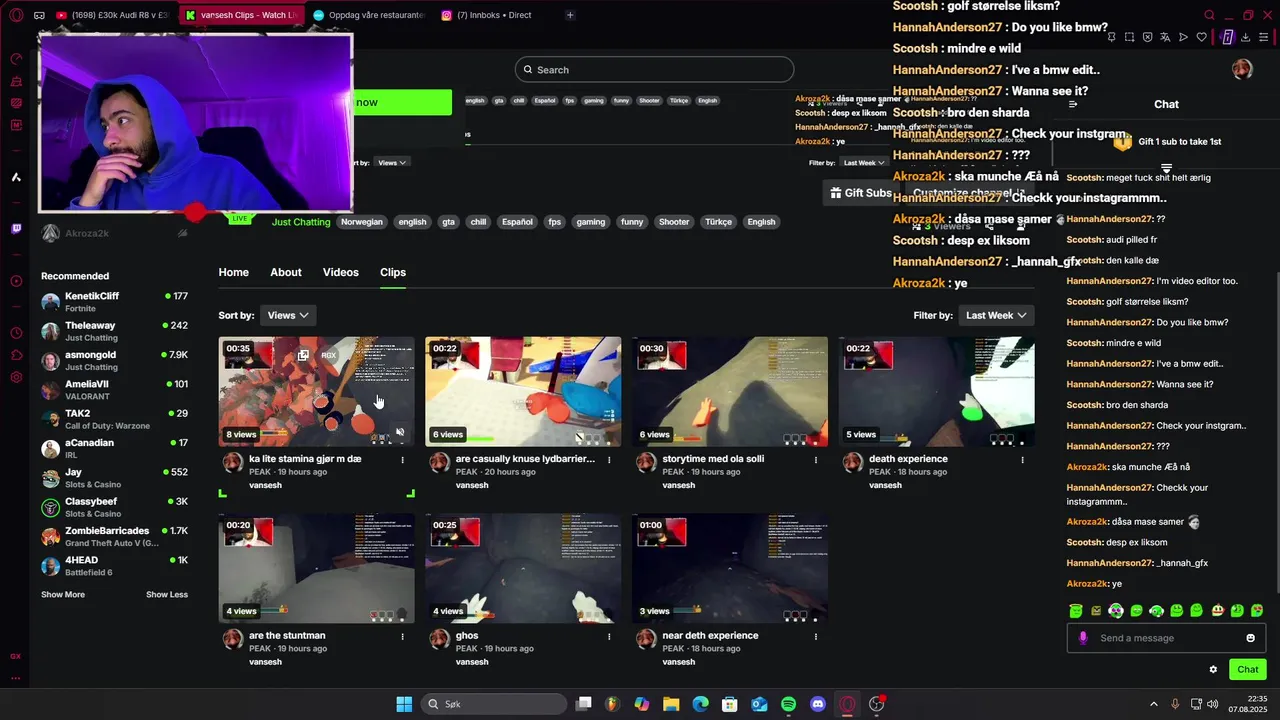Open the Sort by Views dropdown
The image size is (1280, 720).
288,315
